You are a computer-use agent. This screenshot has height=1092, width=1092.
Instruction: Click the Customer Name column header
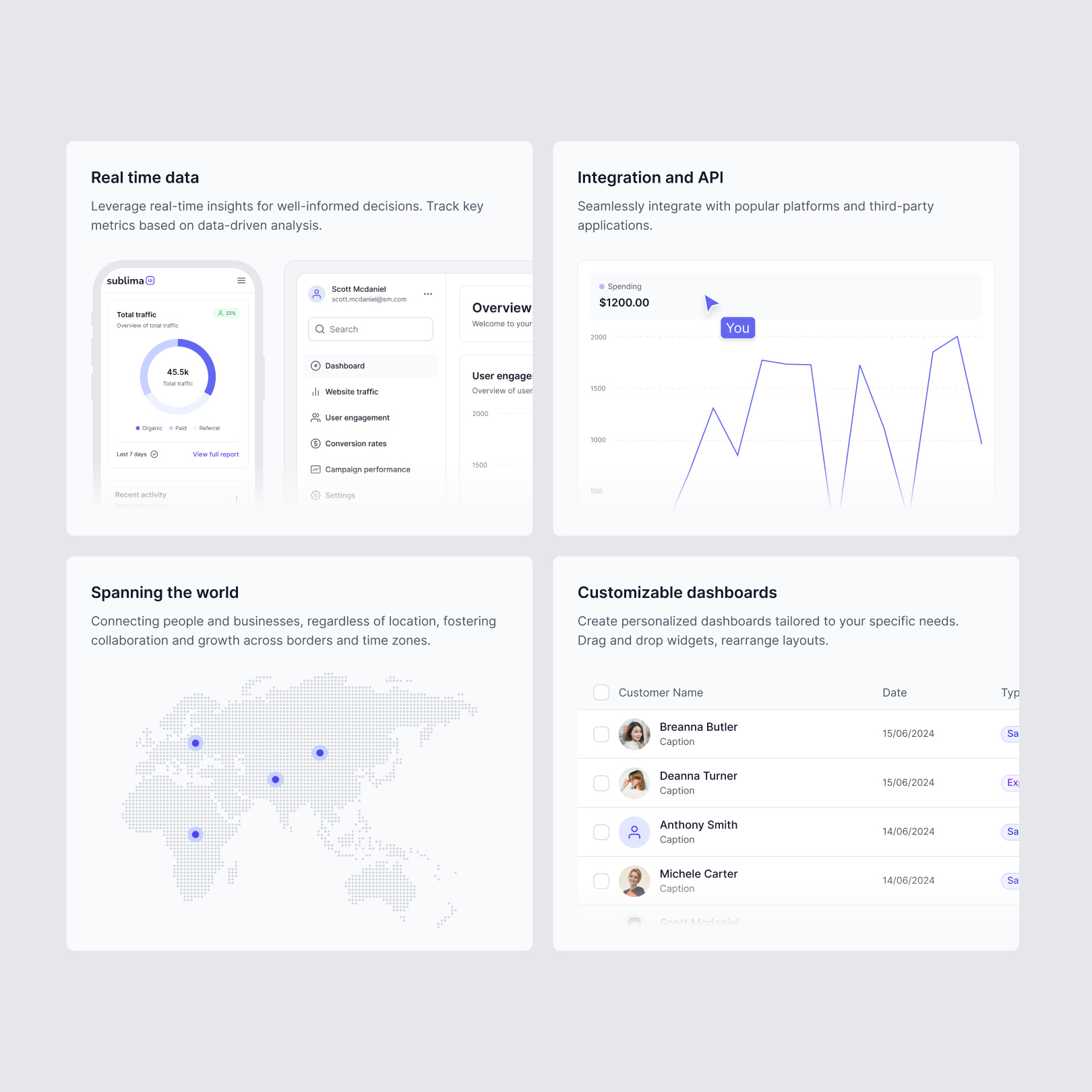661,692
